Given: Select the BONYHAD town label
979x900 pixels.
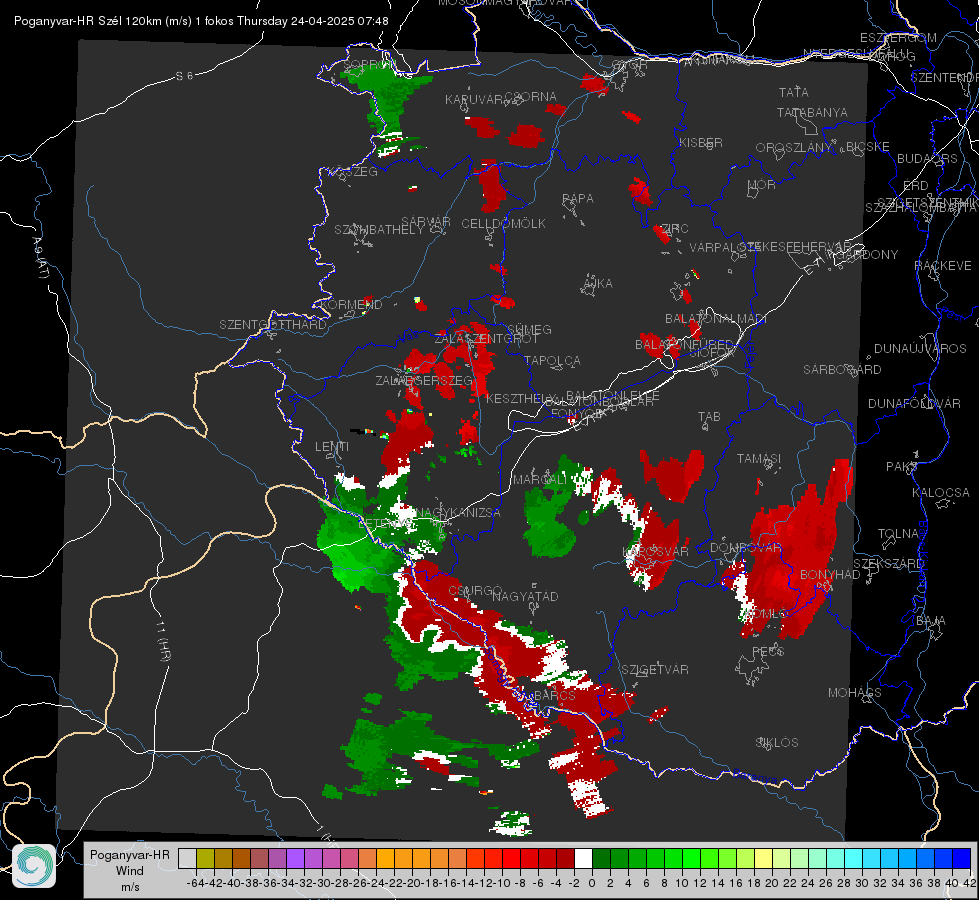Looking at the screenshot, I should pyautogui.click(x=830, y=574).
